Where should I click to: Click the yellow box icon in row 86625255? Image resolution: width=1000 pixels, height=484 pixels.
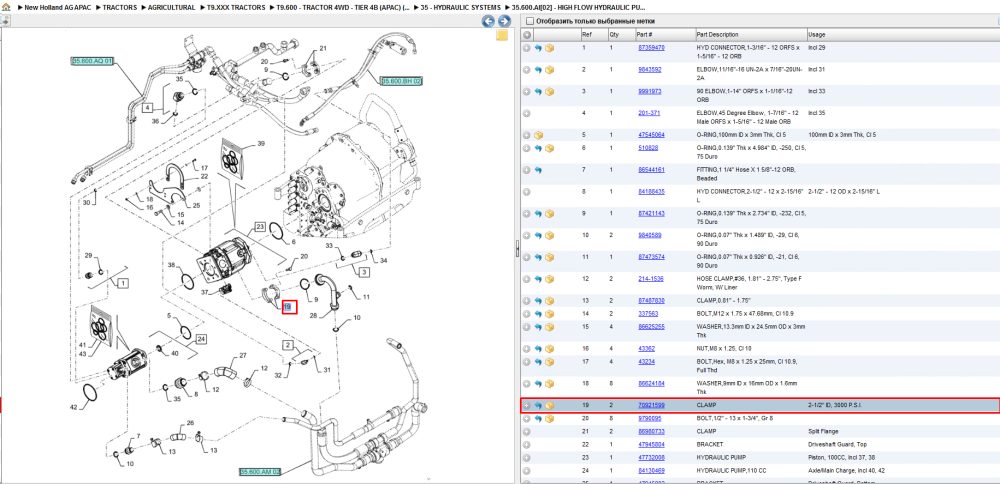tap(549, 326)
